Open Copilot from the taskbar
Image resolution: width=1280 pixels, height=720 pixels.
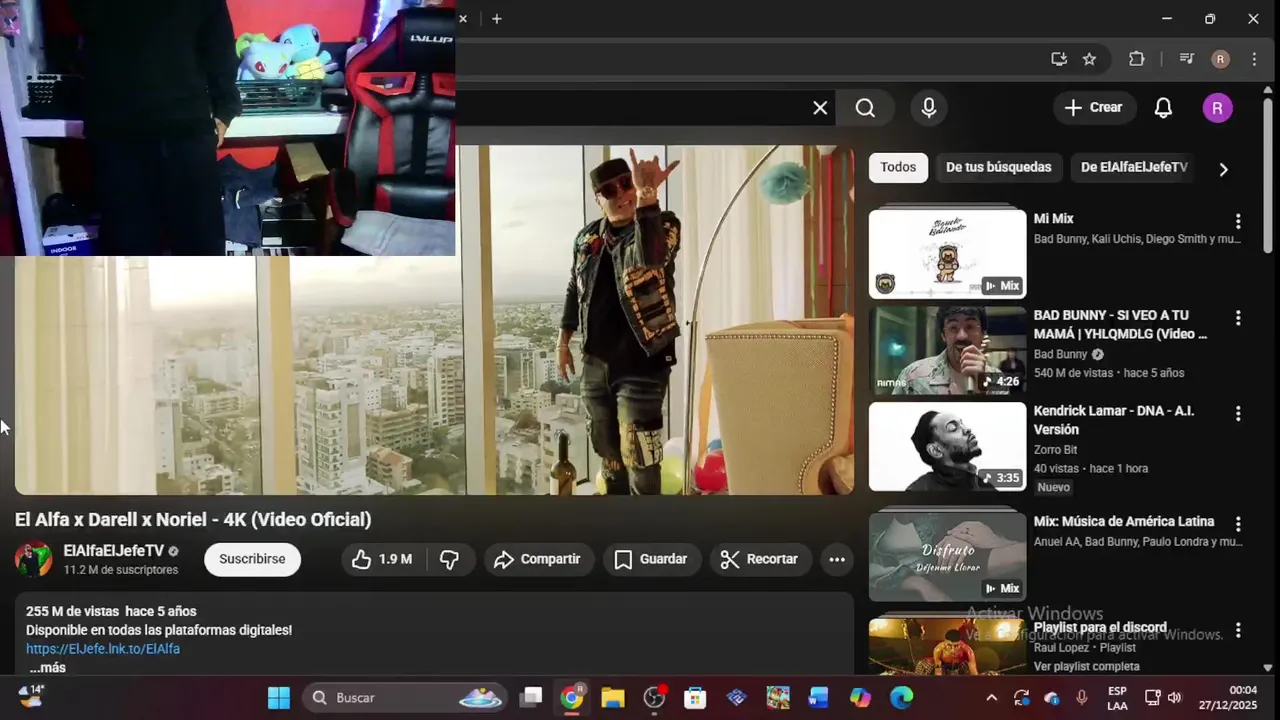(x=860, y=697)
